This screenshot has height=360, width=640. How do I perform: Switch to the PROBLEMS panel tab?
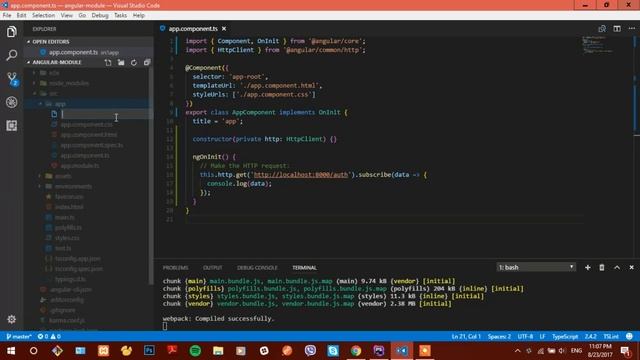tap(176, 268)
